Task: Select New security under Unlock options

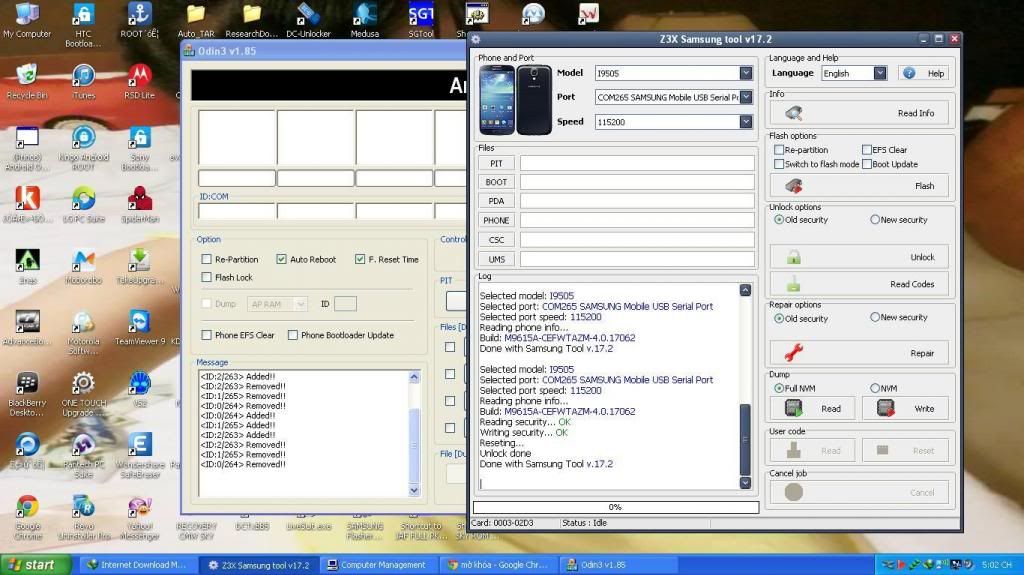Action: coord(874,220)
